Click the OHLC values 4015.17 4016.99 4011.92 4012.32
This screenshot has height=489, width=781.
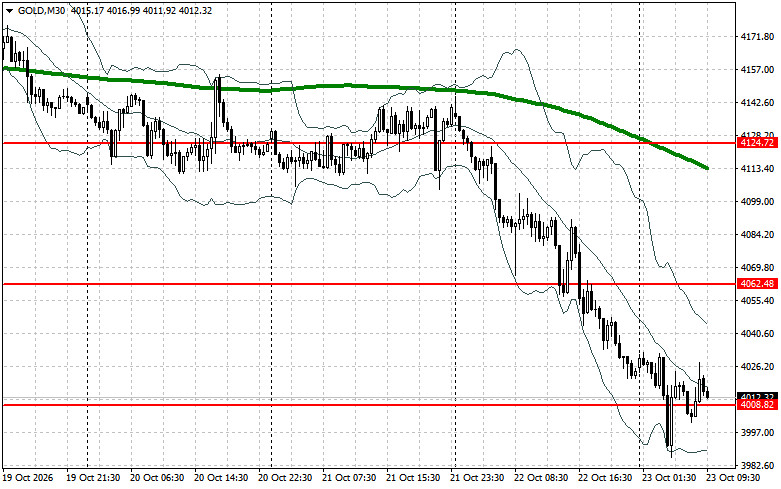[141, 10]
